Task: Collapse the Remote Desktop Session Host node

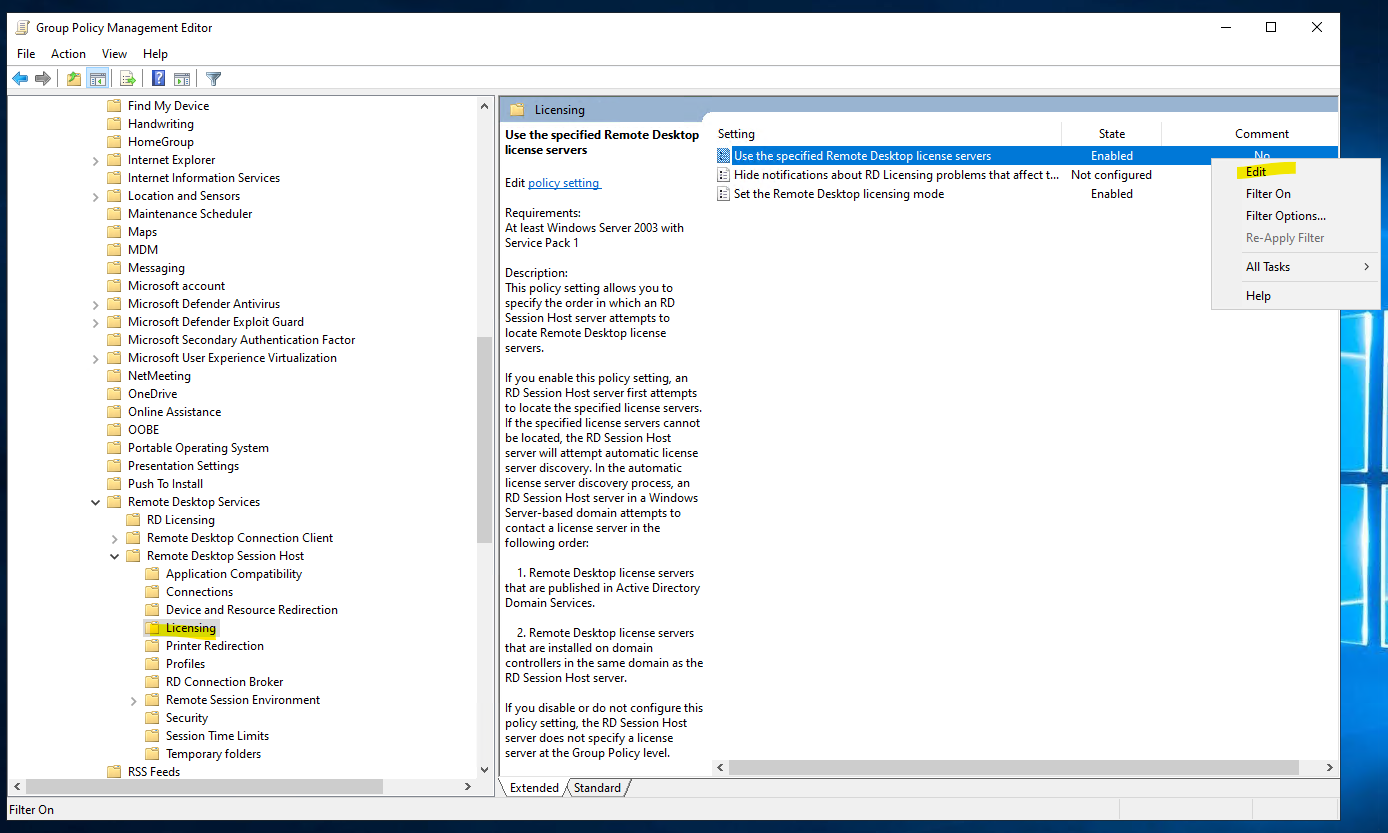Action: tap(115, 556)
